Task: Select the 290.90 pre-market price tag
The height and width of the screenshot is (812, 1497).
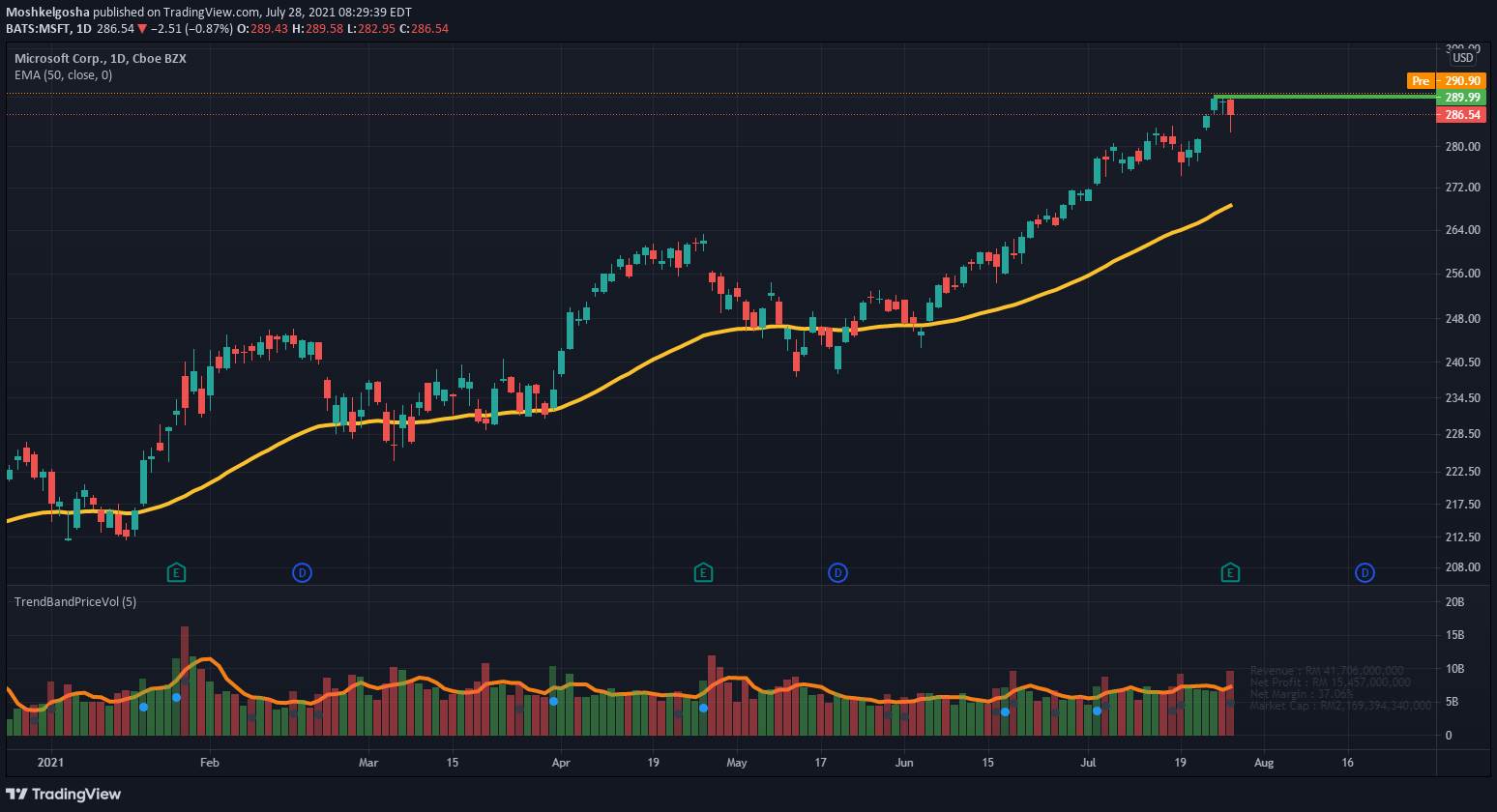Action: tap(1462, 81)
